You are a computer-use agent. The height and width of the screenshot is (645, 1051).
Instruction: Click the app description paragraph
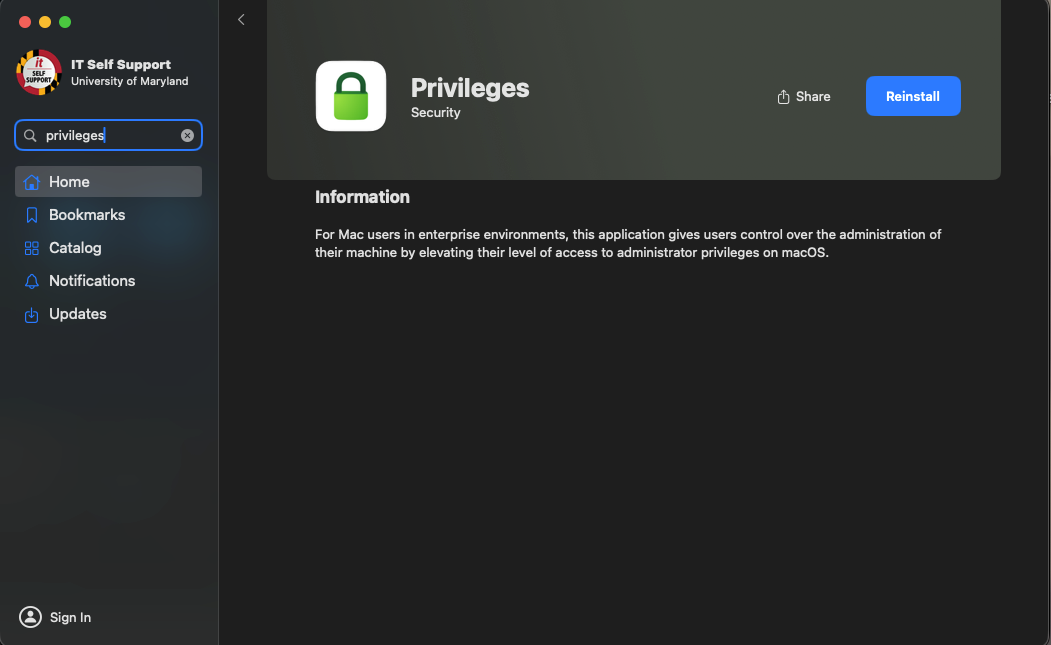tap(628, 243)
